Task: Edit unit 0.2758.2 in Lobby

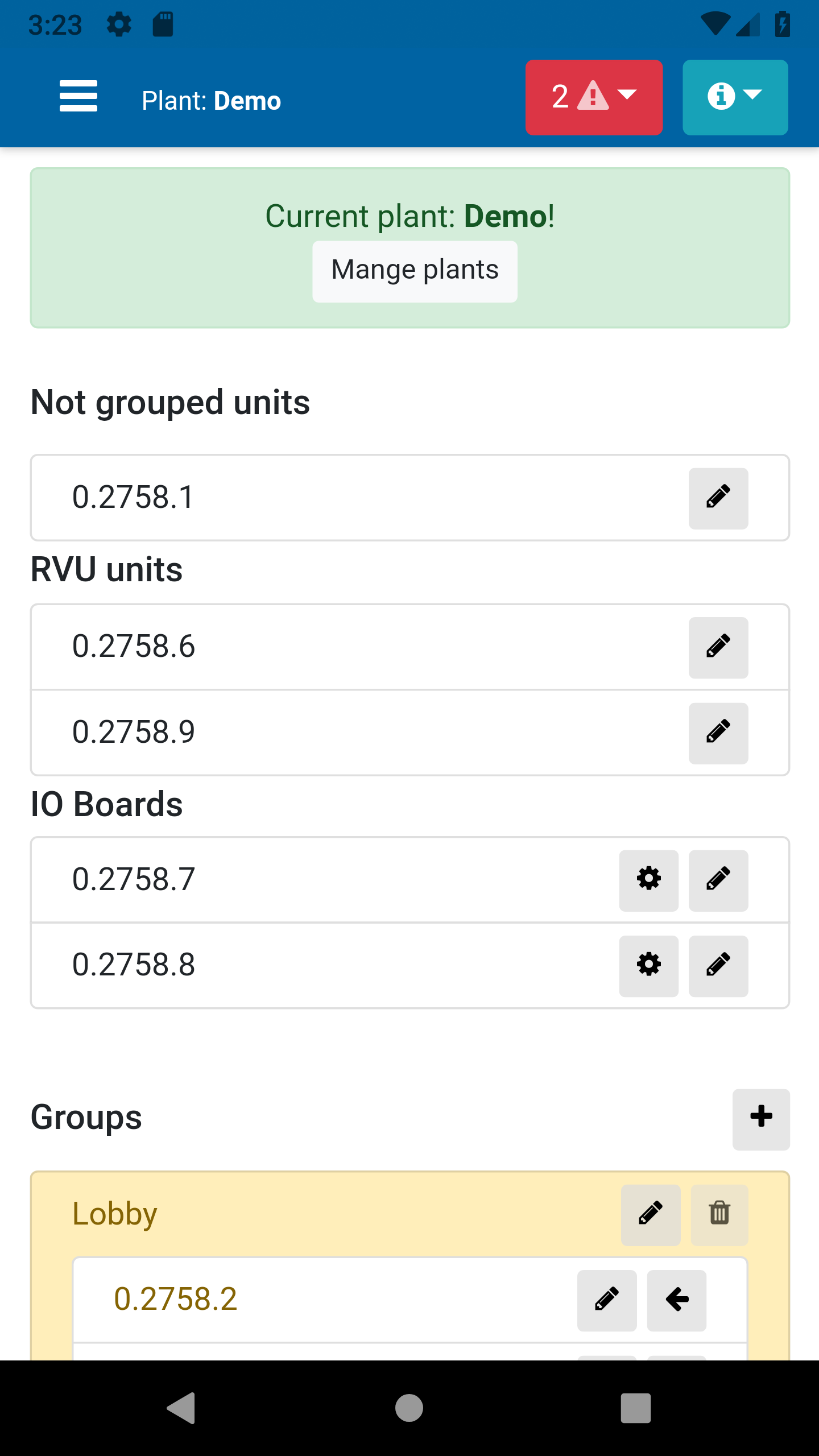Action: [x=607, y=1300]
